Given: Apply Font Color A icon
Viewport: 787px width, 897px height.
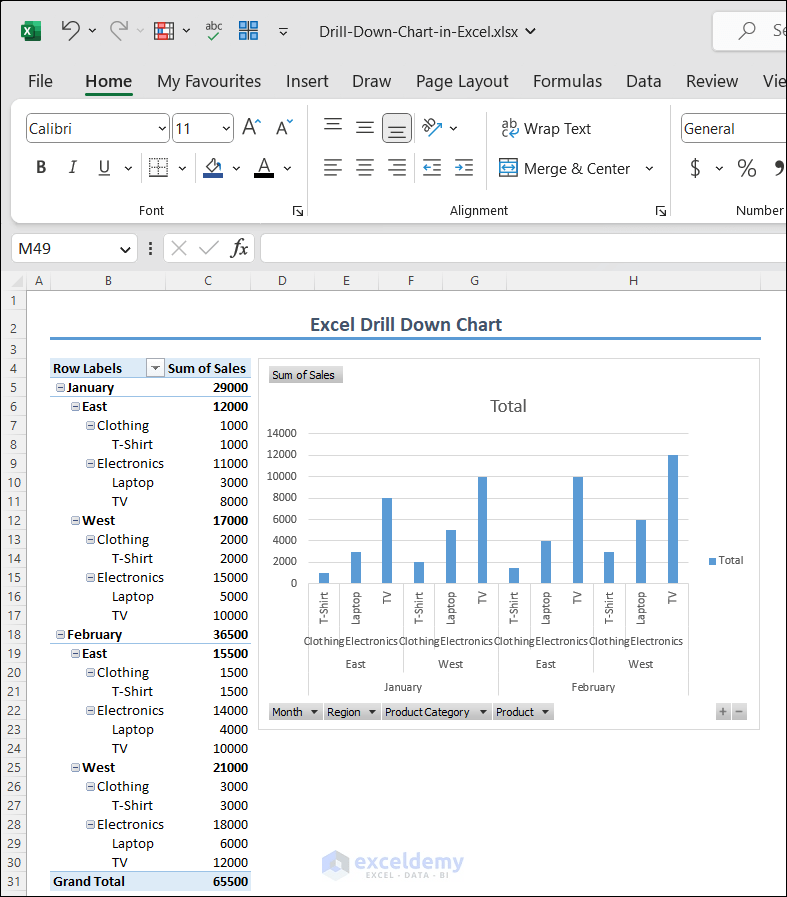Looking at the screenshot, I should [x=264, y=168].
